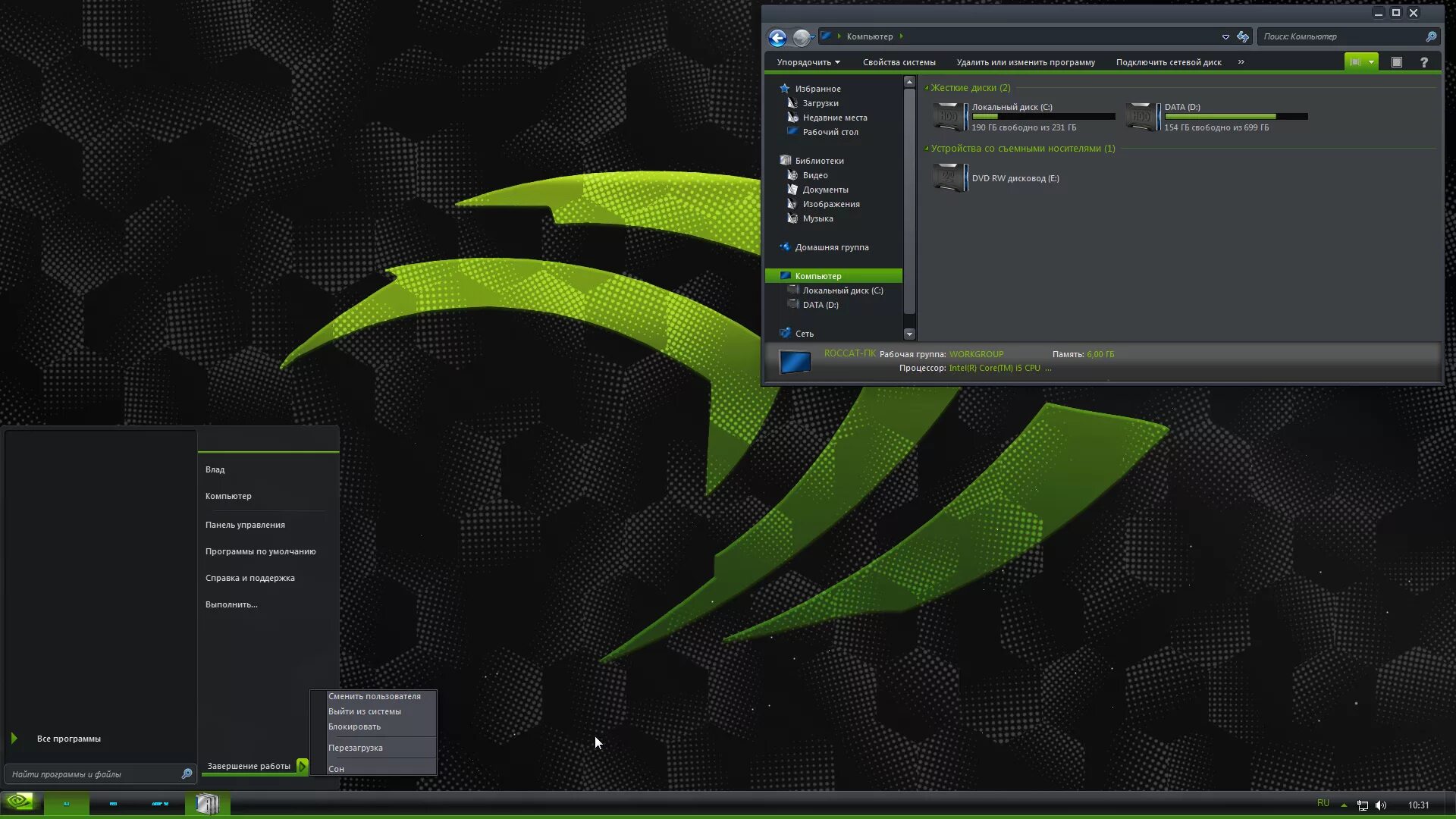Open the Музыка library
The height and width of the screenshot is (819, 1456).
[817, 218]
